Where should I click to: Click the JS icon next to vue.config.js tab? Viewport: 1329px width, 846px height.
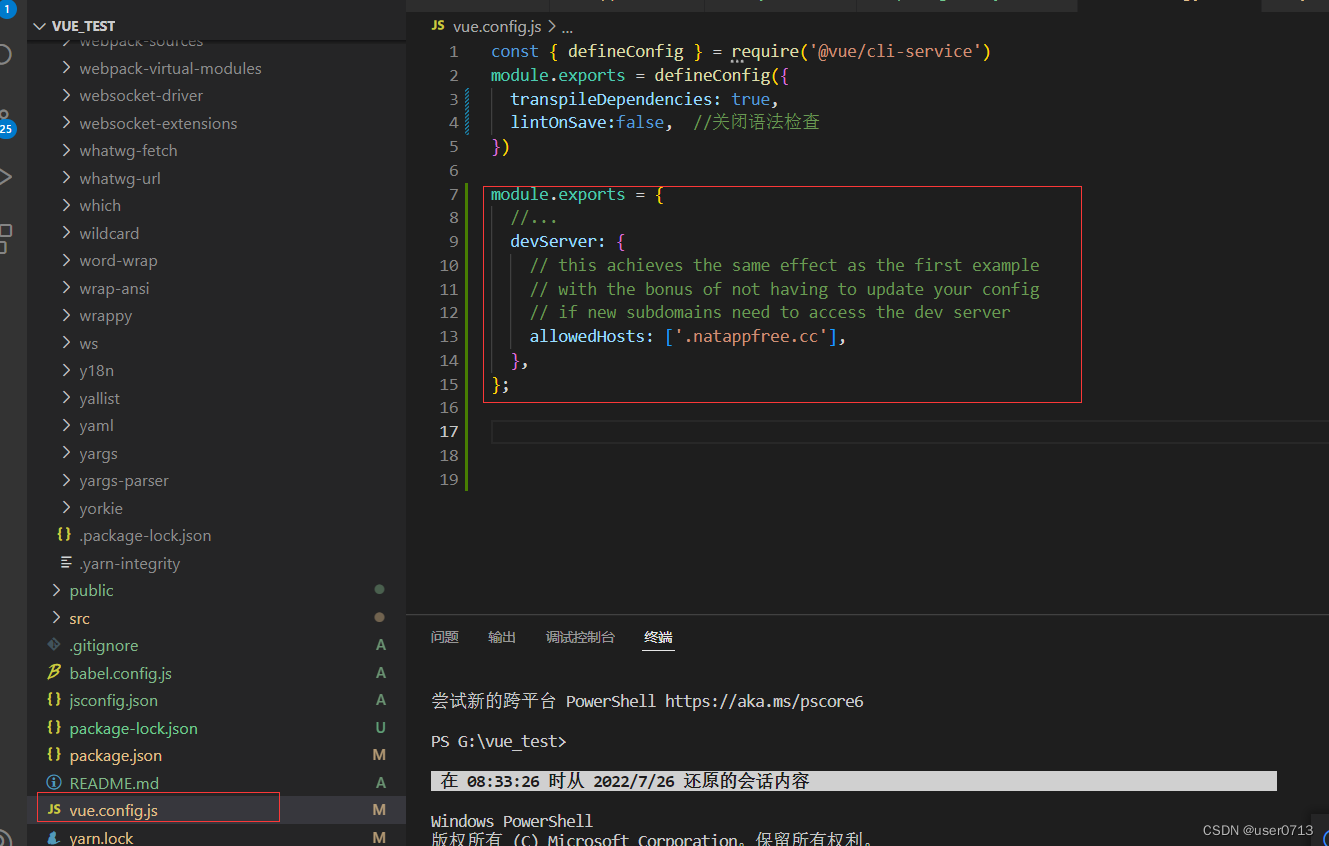coord(437,26)
